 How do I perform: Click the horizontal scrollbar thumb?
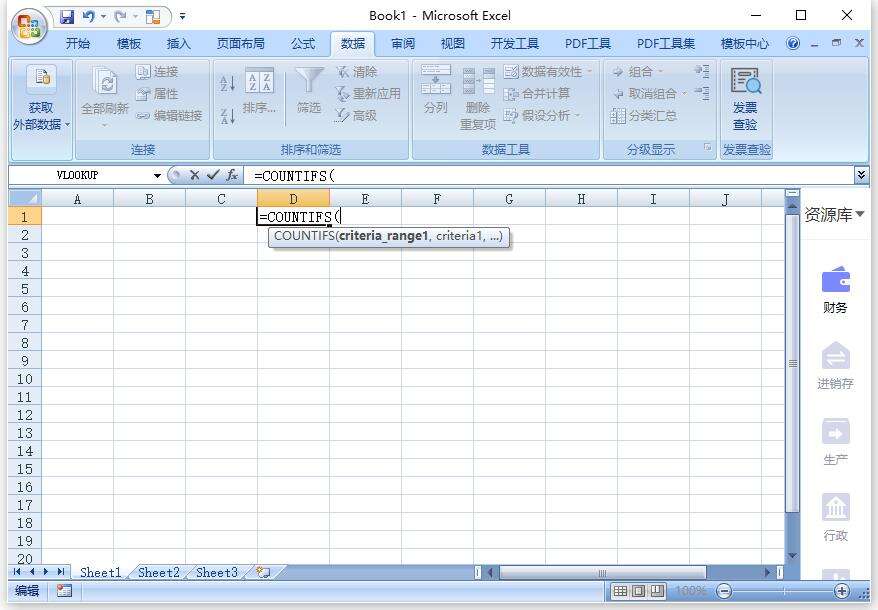[x=603, y=572]
